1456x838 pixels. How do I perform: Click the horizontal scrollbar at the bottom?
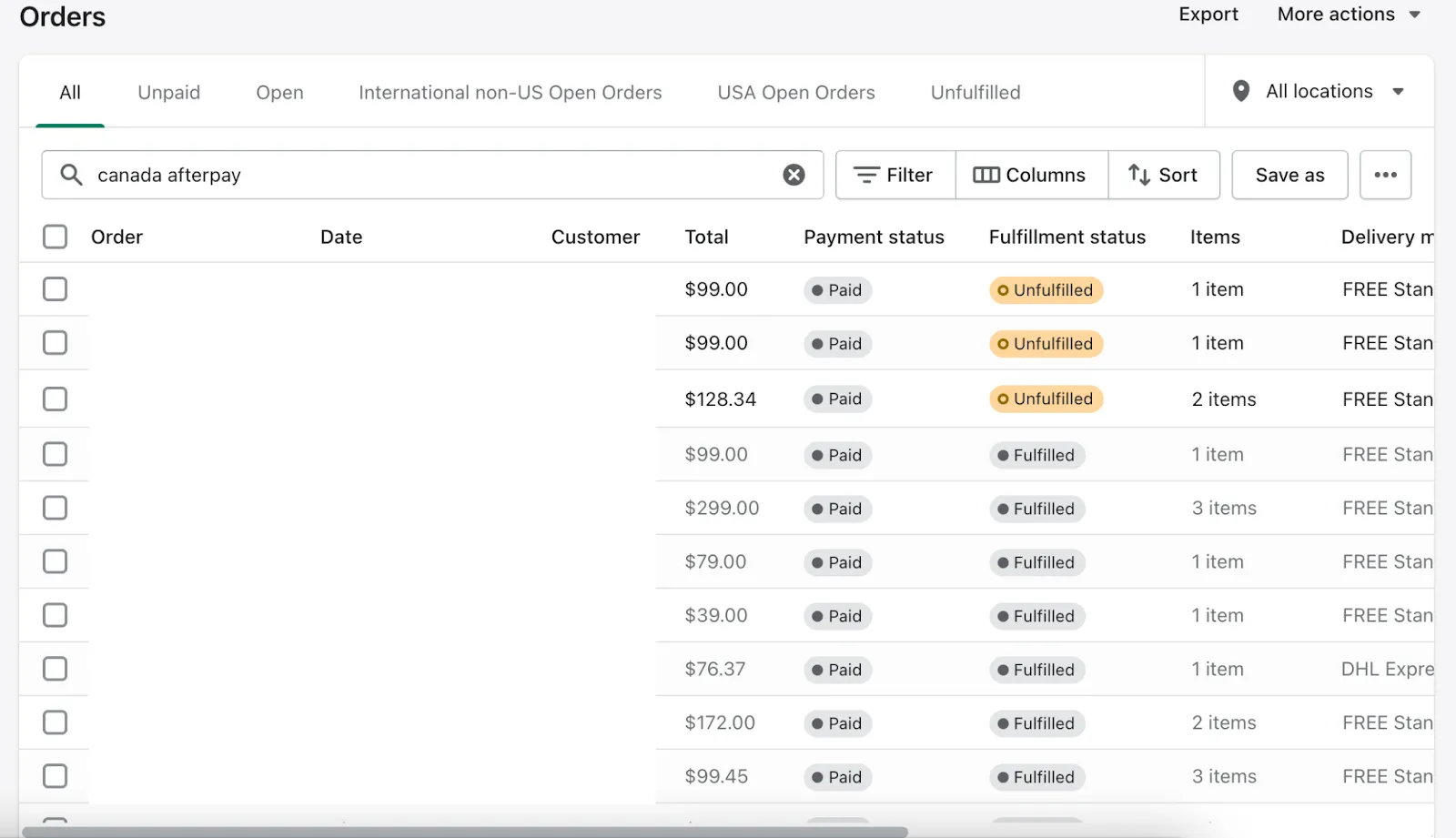coord(465,832)
